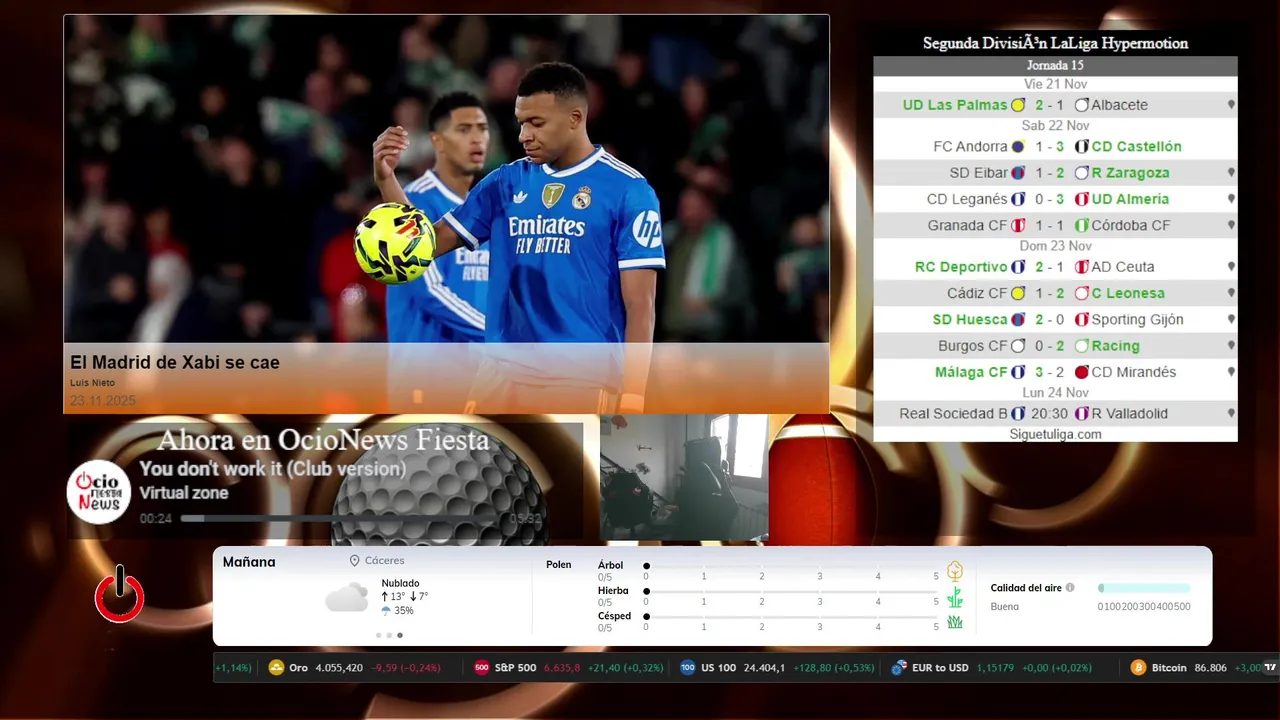The width and height of the screenshot is (1280, 720).
Task: Select the third weather carousel dot
Action: (x=400, y=635)
